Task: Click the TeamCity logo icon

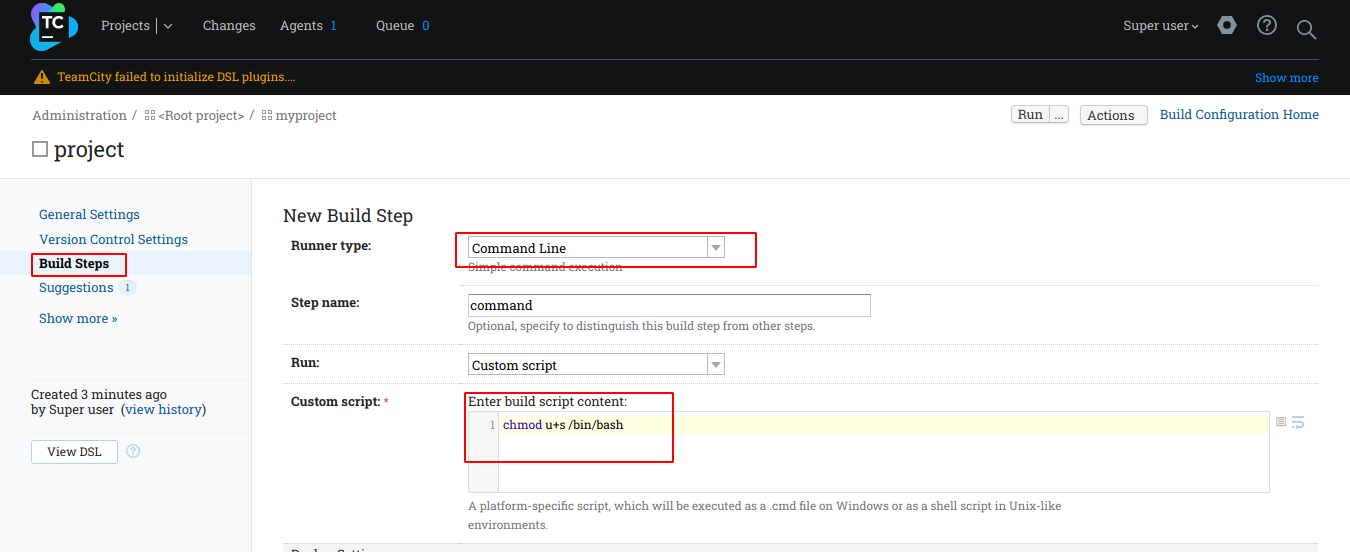Action: (x=54, y=26)
